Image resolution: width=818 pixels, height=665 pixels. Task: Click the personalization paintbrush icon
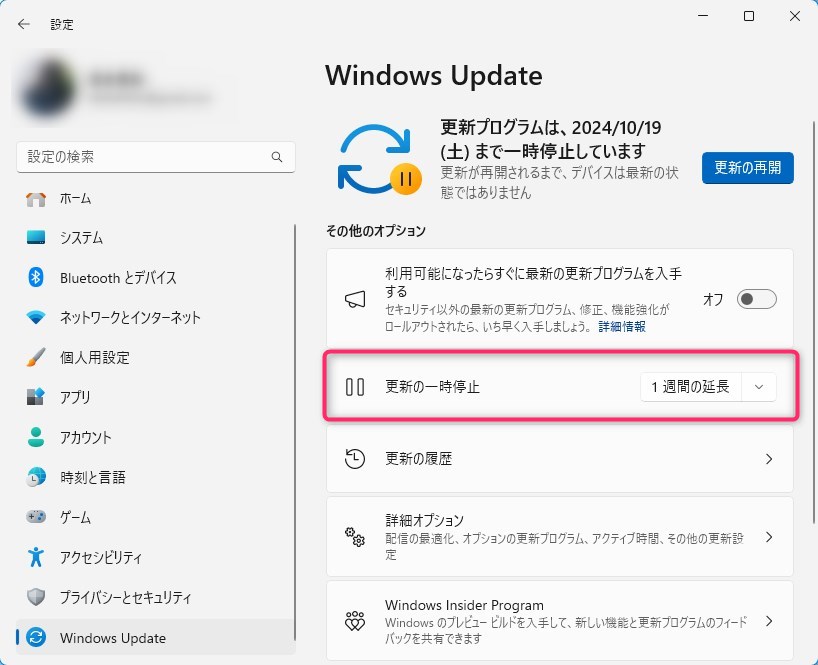click(36, 358)
